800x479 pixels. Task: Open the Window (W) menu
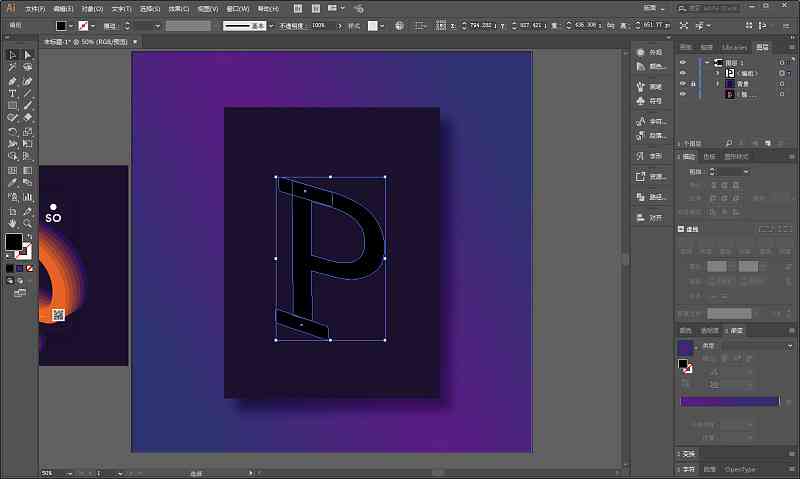pyautogui.click(x=238, y=9)
